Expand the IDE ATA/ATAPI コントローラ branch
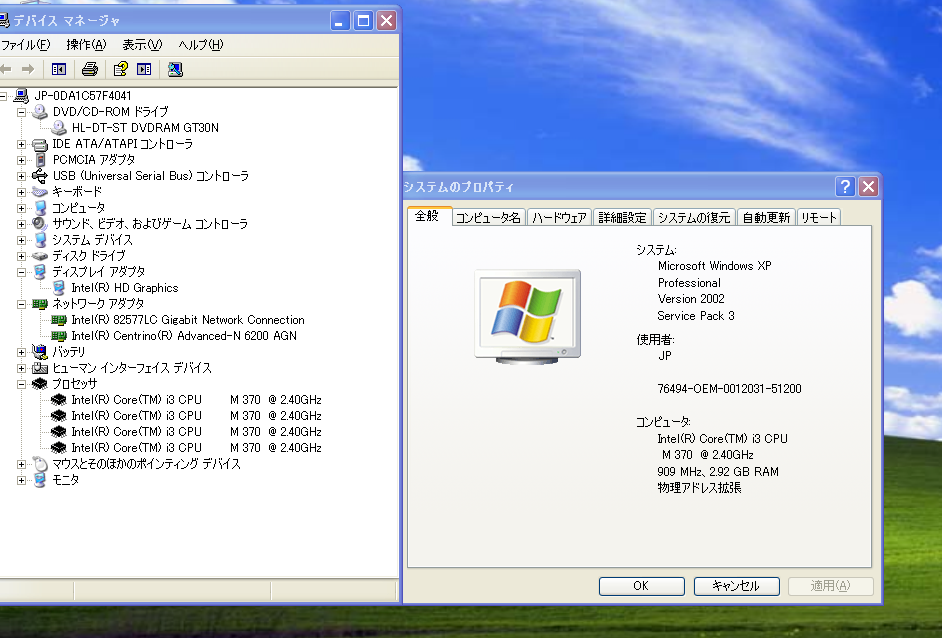This screenshot has width=942, height=638. 22,144
